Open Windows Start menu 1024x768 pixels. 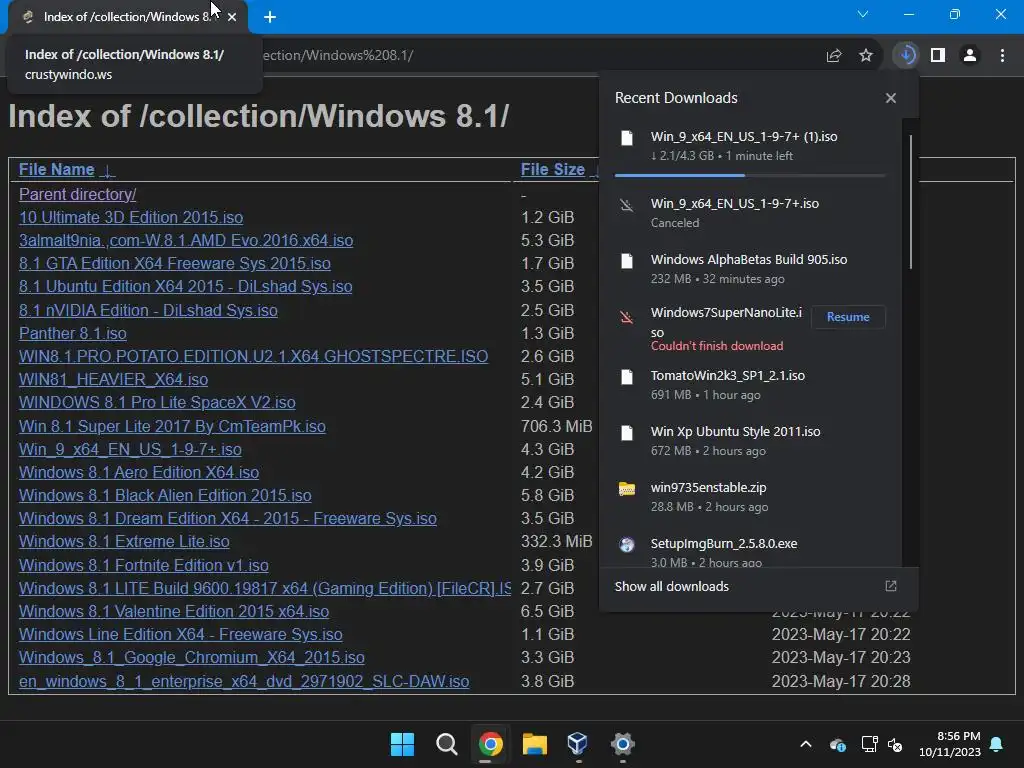[x=402, y=744]
